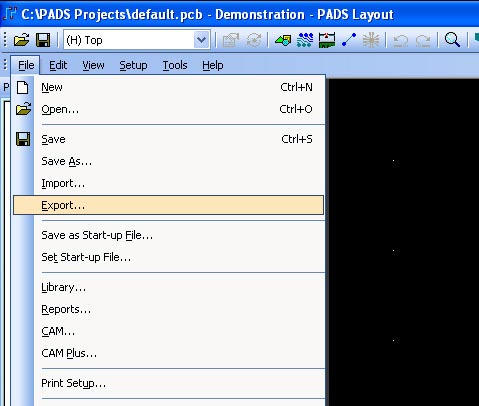The width and height of the screenshot is (479, 406).
Task: Open the Setup menu
Action: point(133,65)
